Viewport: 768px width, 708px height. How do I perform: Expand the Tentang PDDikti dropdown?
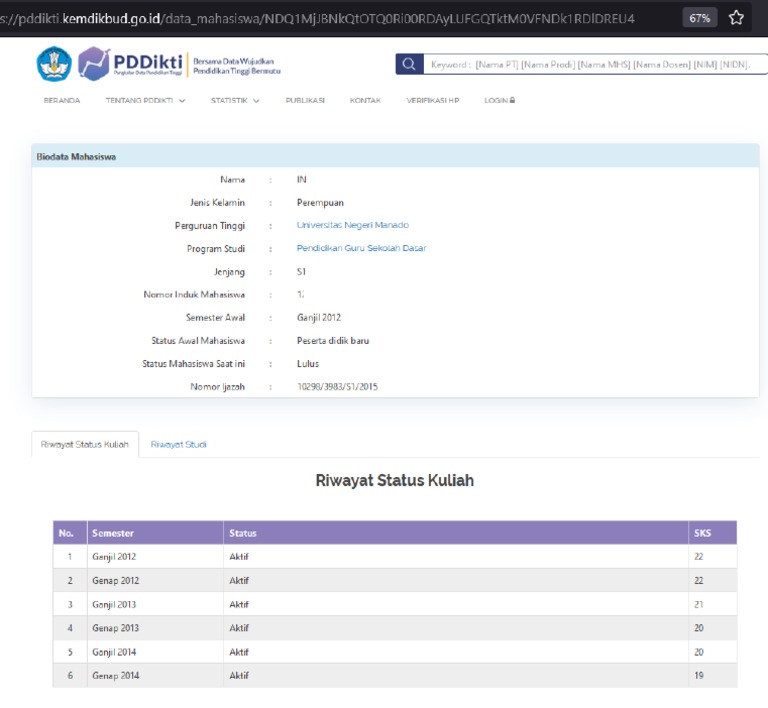point(145,100)
